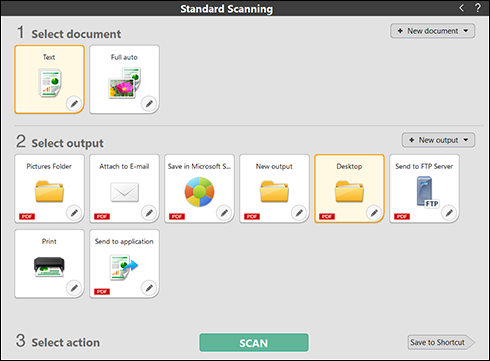The image size is (490, 361).
Task: Edit Attach to E-mail output pencil icon
Action: [149, 212]
